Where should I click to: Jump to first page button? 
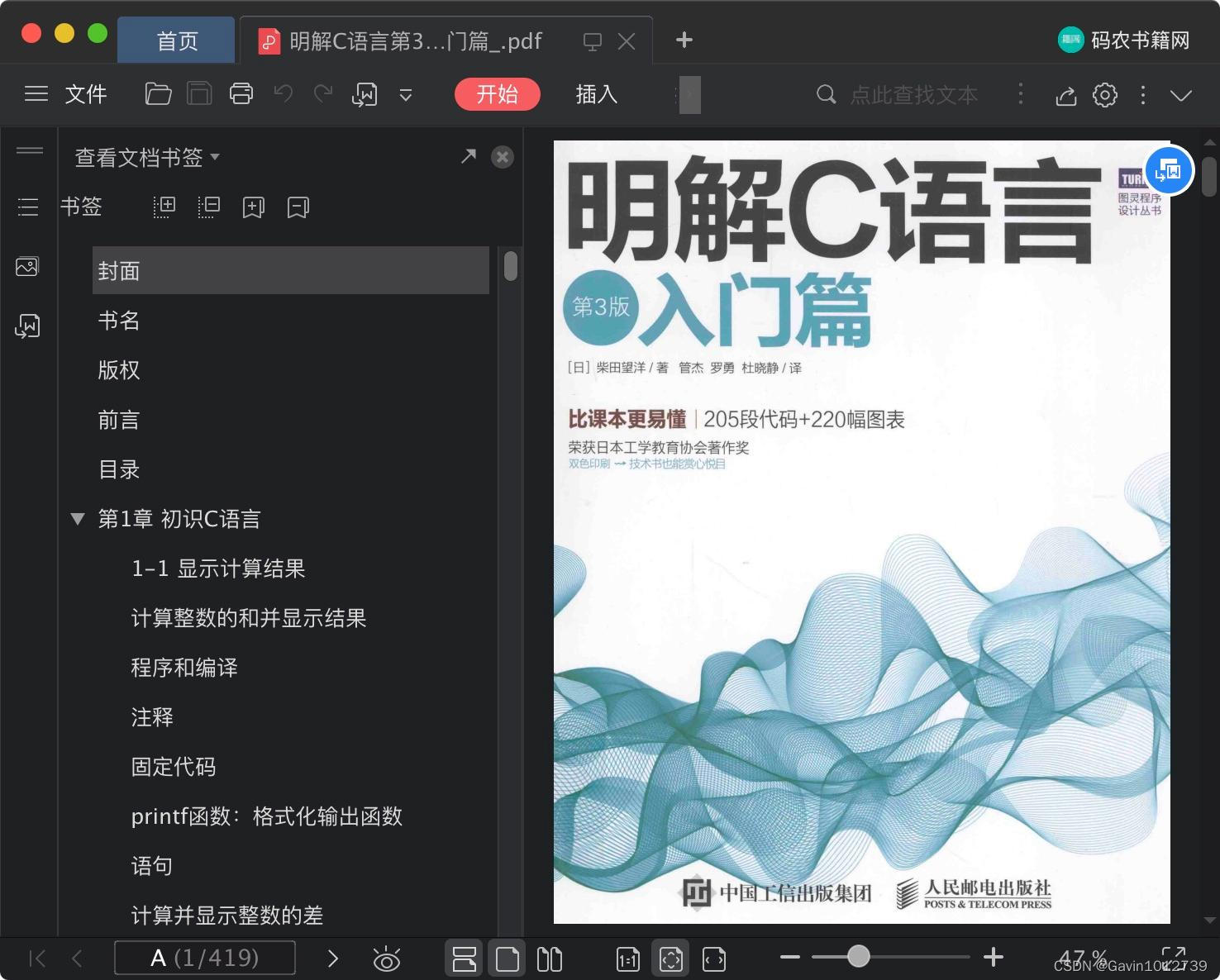[x=37, y=959]
